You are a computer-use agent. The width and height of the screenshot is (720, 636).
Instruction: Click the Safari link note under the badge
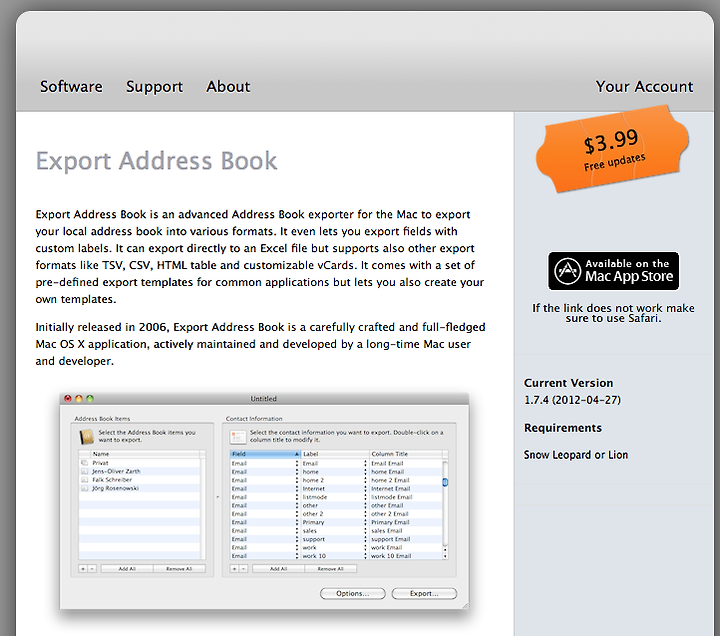[x=613, y=313]
